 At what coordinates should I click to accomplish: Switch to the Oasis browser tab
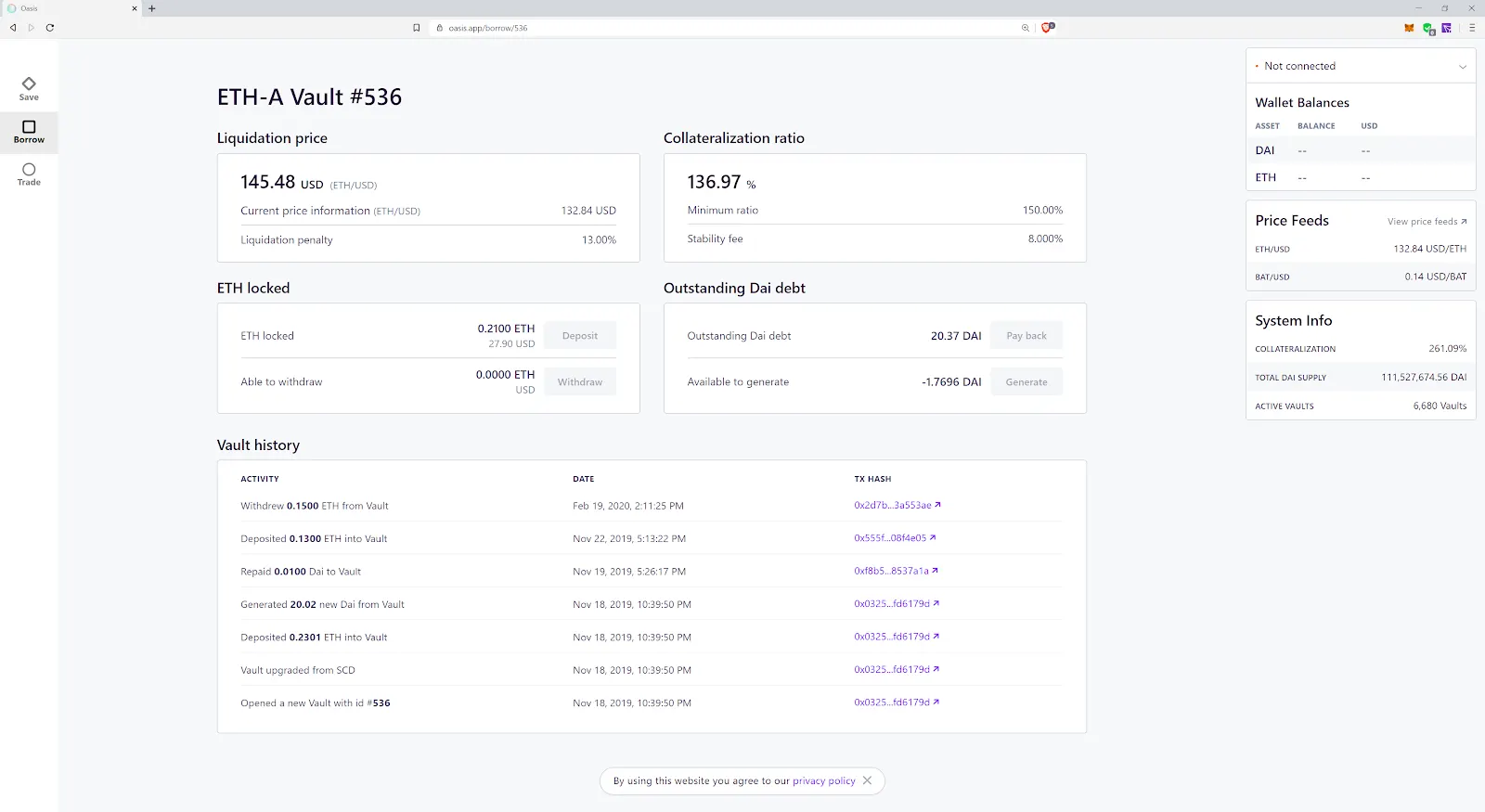[65, 8]
